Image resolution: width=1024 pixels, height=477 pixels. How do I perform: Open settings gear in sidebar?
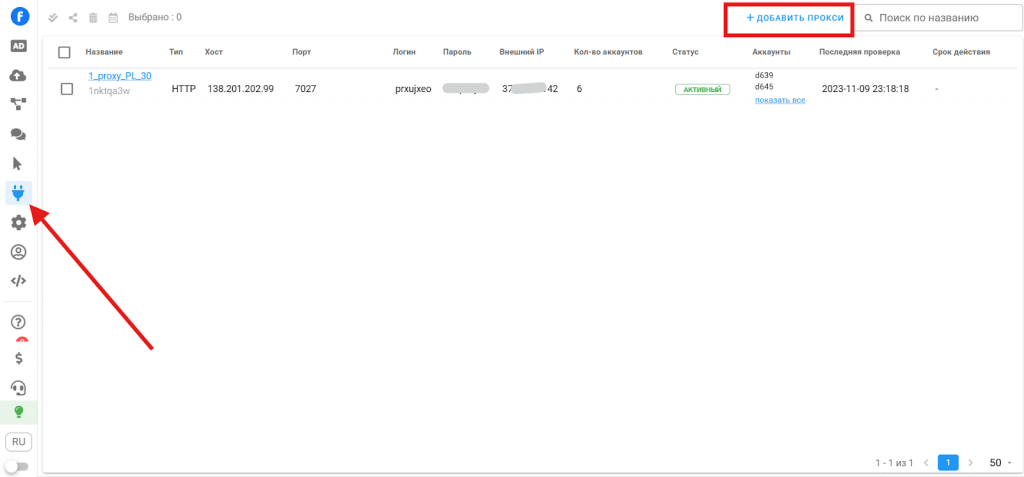18,223
